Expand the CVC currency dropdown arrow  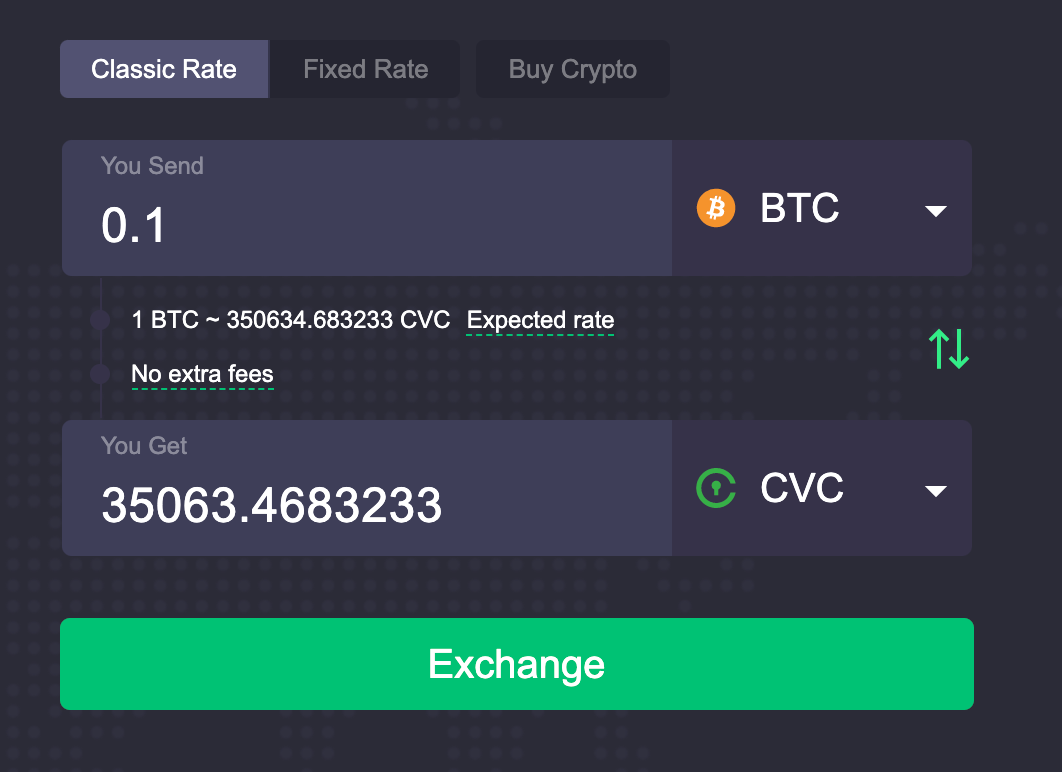(x=936, y=491)
